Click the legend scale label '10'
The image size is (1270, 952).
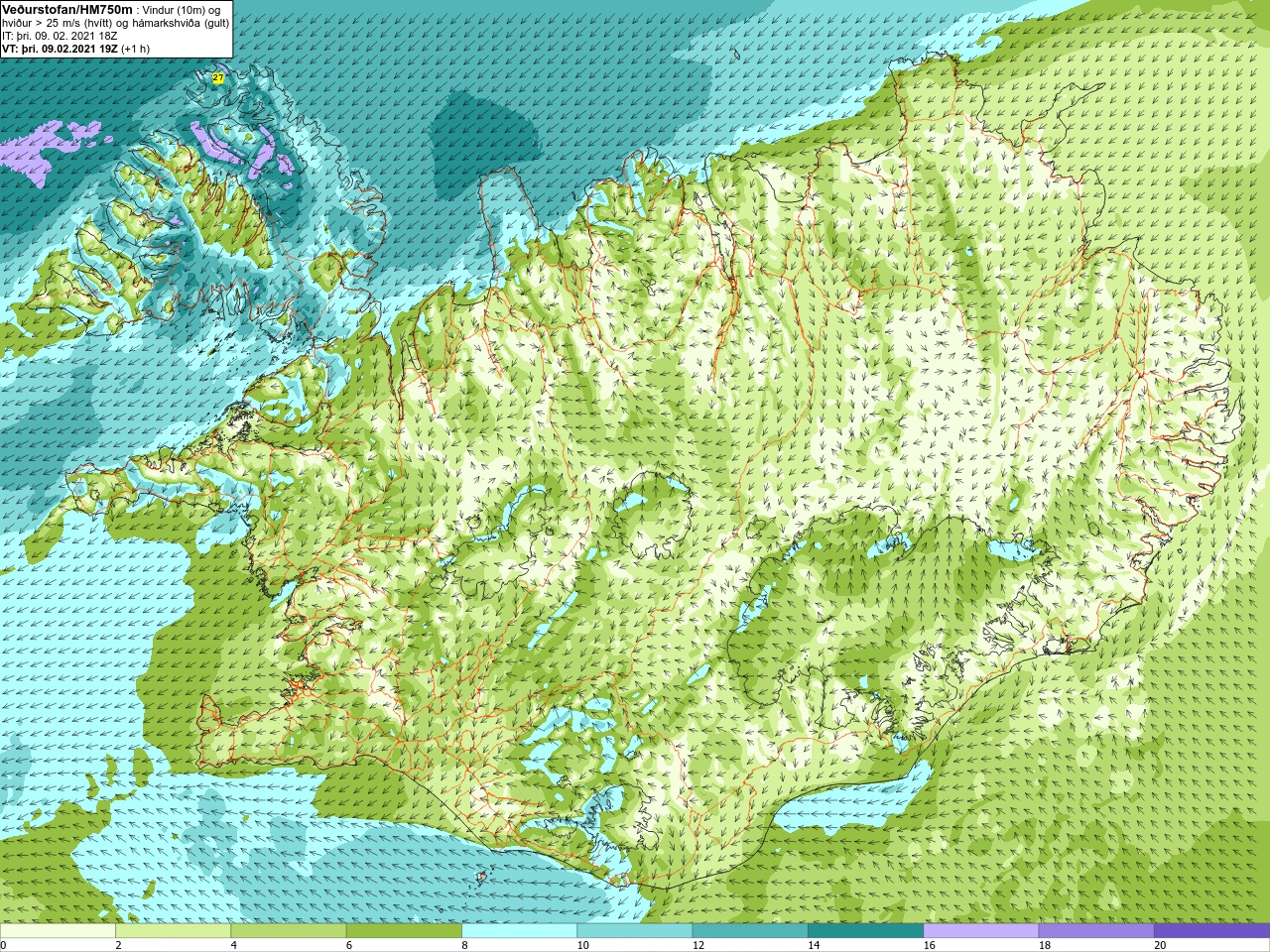coord(582,945)
